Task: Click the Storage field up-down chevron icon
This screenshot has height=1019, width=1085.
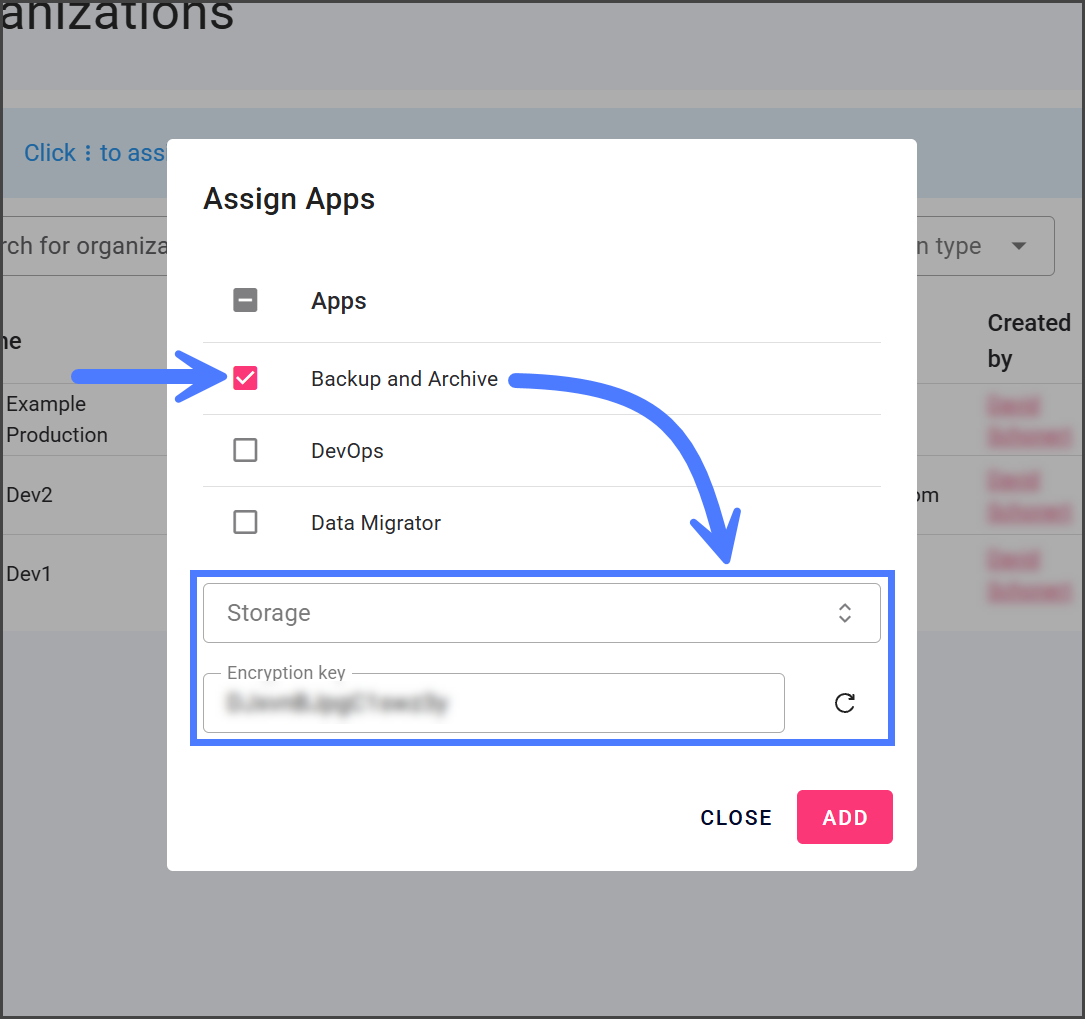Action: coord(845,613)
